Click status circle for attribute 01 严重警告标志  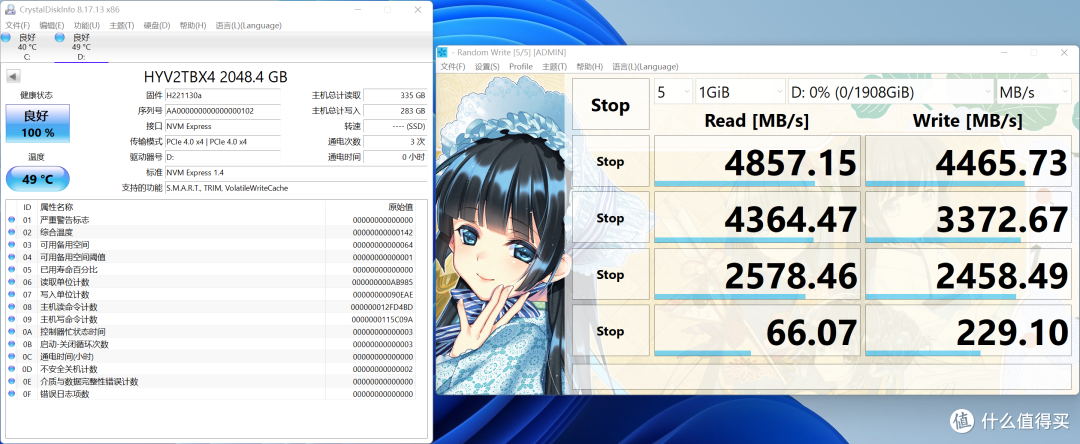pyautogui.click(x=11, y=220)
